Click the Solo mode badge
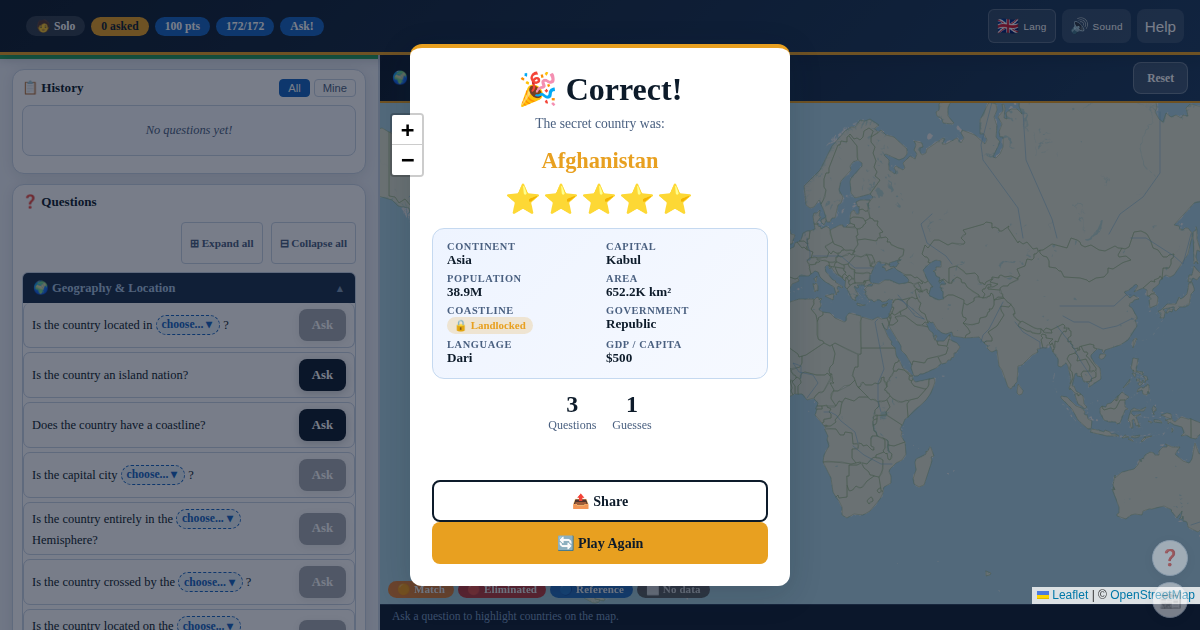Viewport: 1200px width, 630px height. click(x=55, y=26)
